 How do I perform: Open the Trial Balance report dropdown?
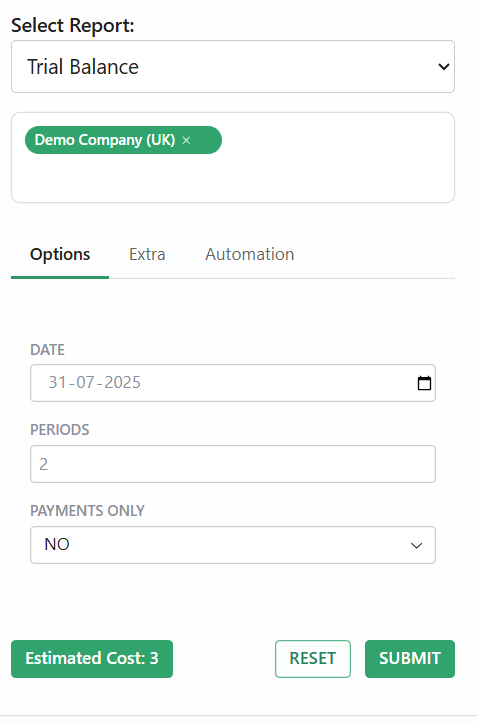click(233, 66)
